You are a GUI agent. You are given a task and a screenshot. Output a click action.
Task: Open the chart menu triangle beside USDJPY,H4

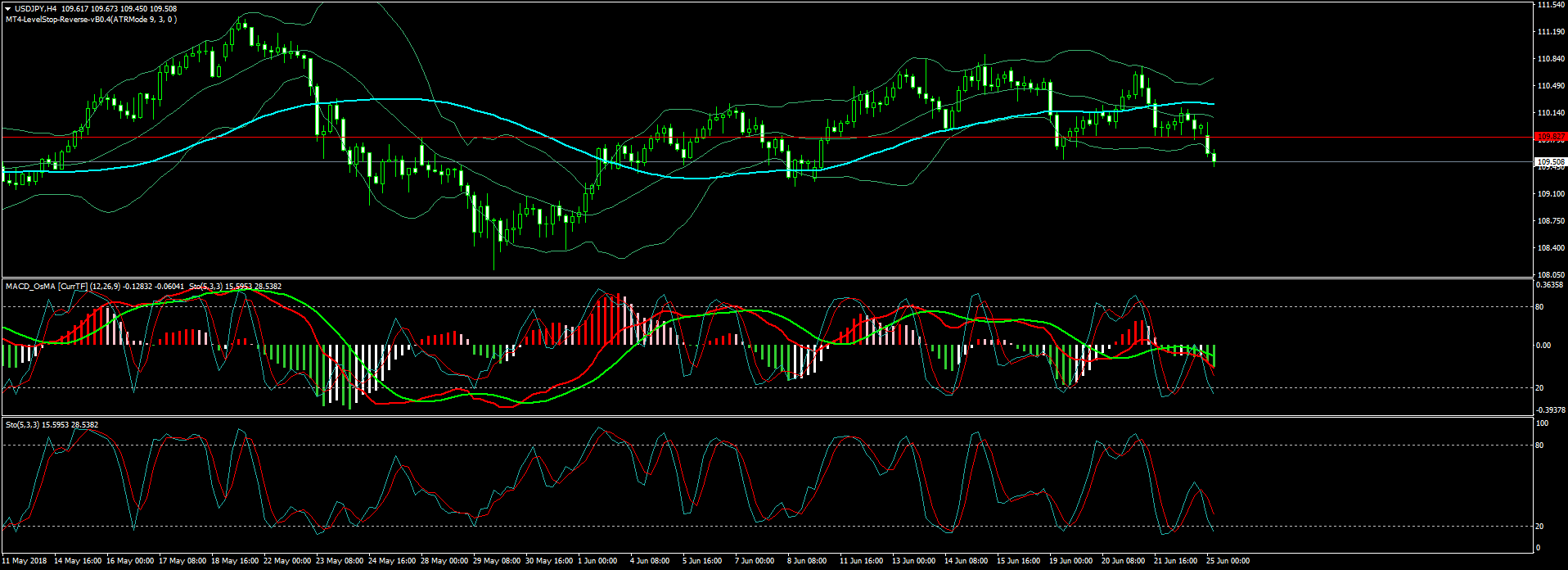[x=7, y=9]
